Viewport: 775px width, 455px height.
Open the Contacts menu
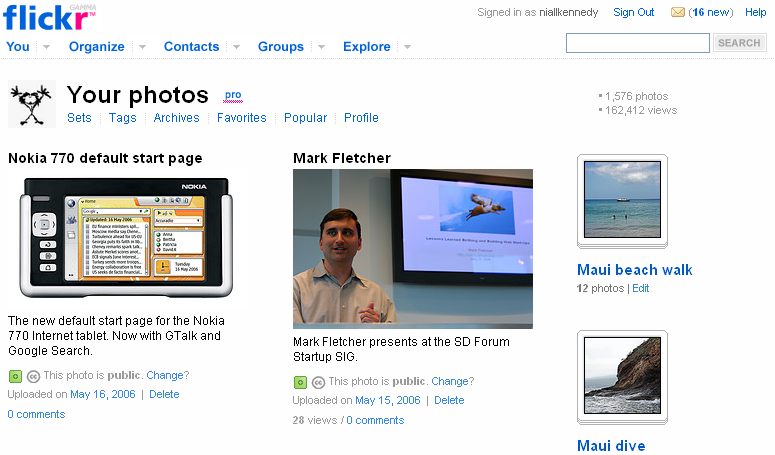191,46
